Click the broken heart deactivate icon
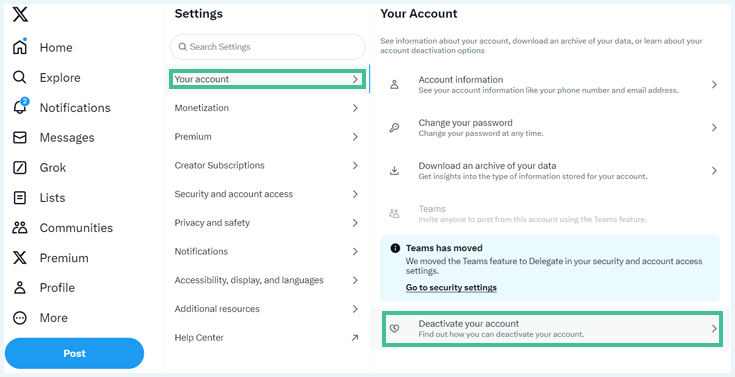 pyautogui.click(x=394, y=329)
